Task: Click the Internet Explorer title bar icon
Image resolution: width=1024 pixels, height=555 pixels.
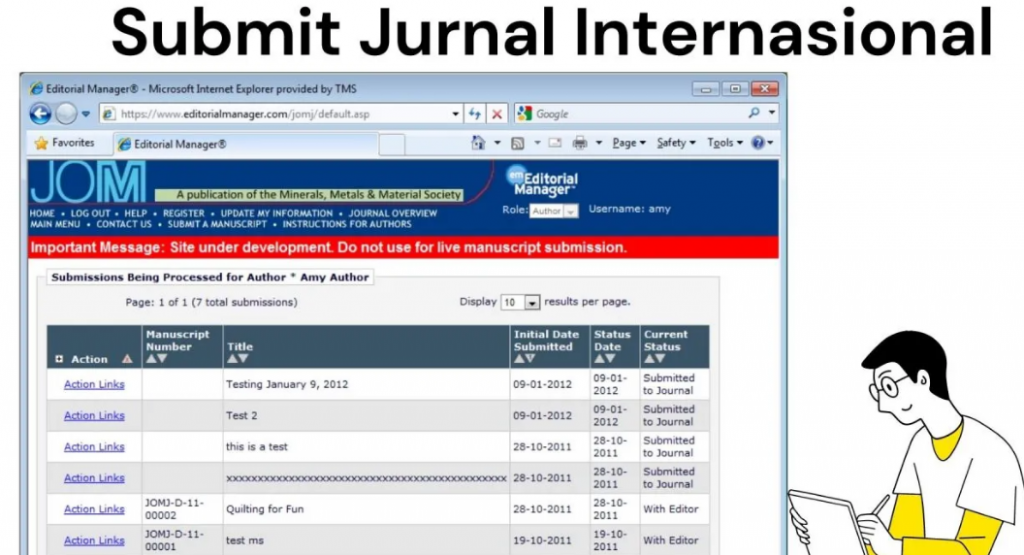Action: tap(37, 89)
